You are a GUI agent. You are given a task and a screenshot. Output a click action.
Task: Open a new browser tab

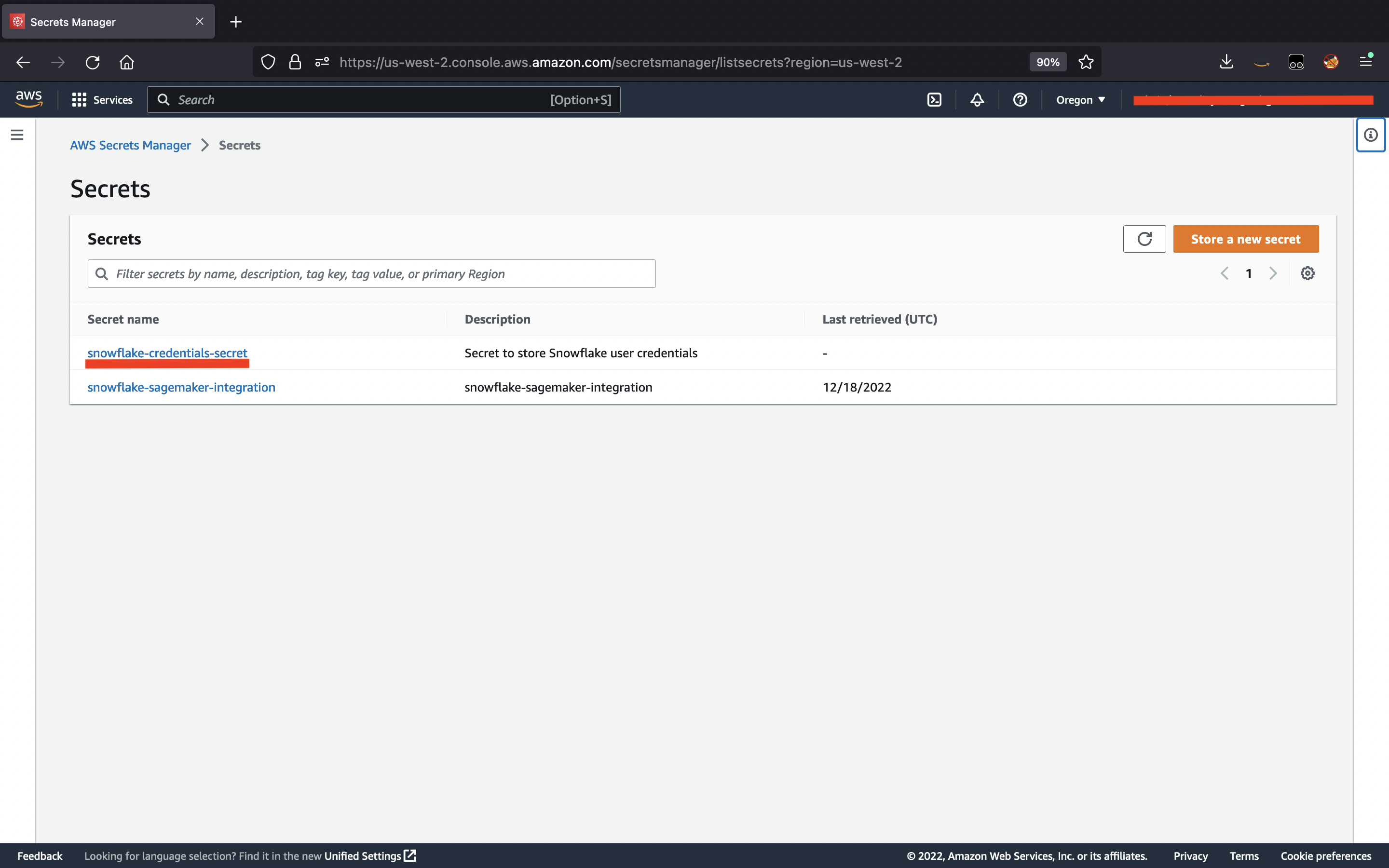click(x=236, y=22)
